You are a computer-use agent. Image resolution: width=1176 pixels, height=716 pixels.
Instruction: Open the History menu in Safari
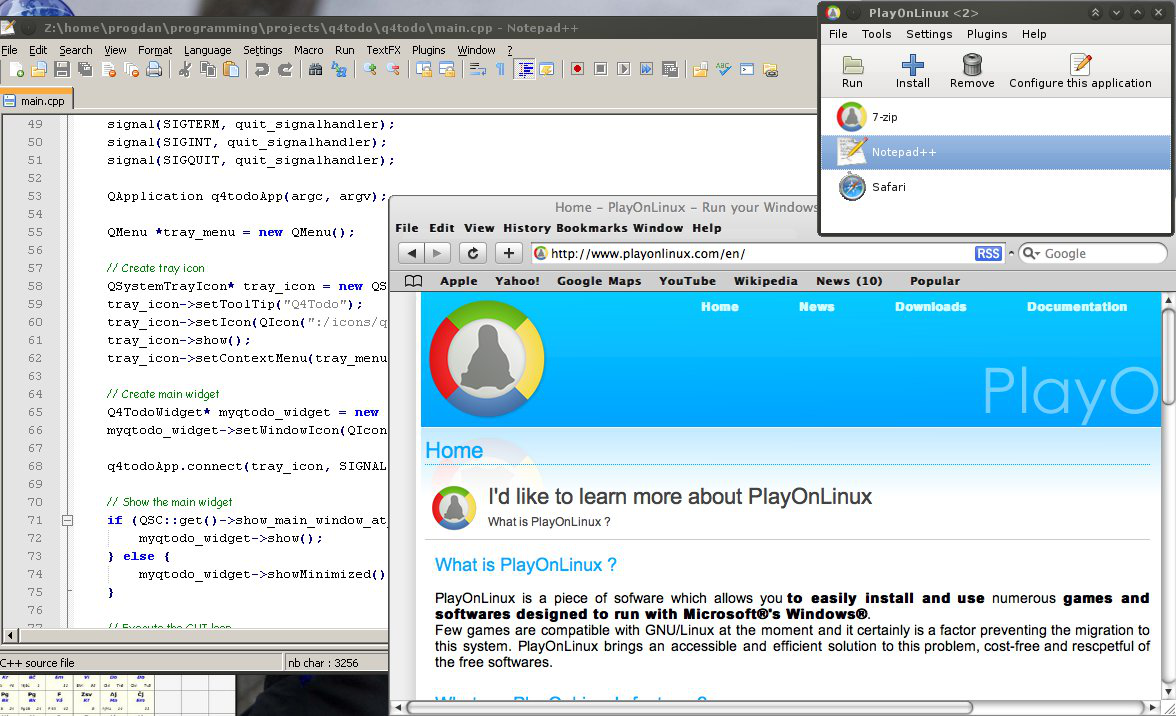pos(526,228)
